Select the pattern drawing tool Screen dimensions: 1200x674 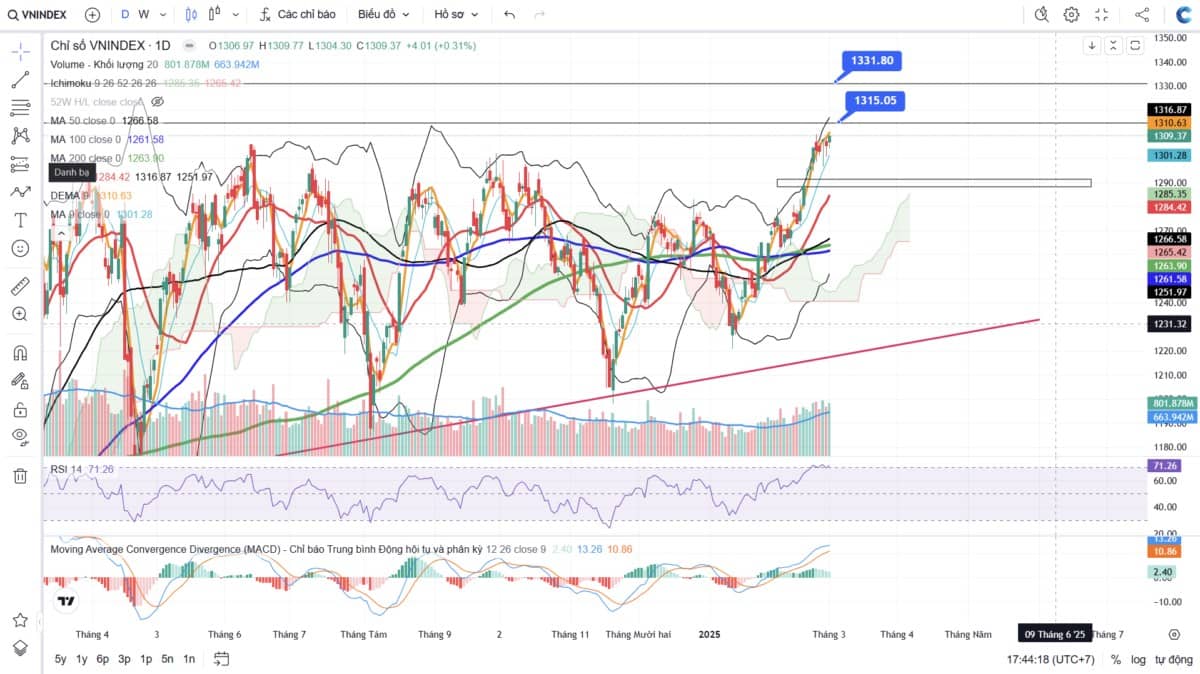[x=20, y=136]
